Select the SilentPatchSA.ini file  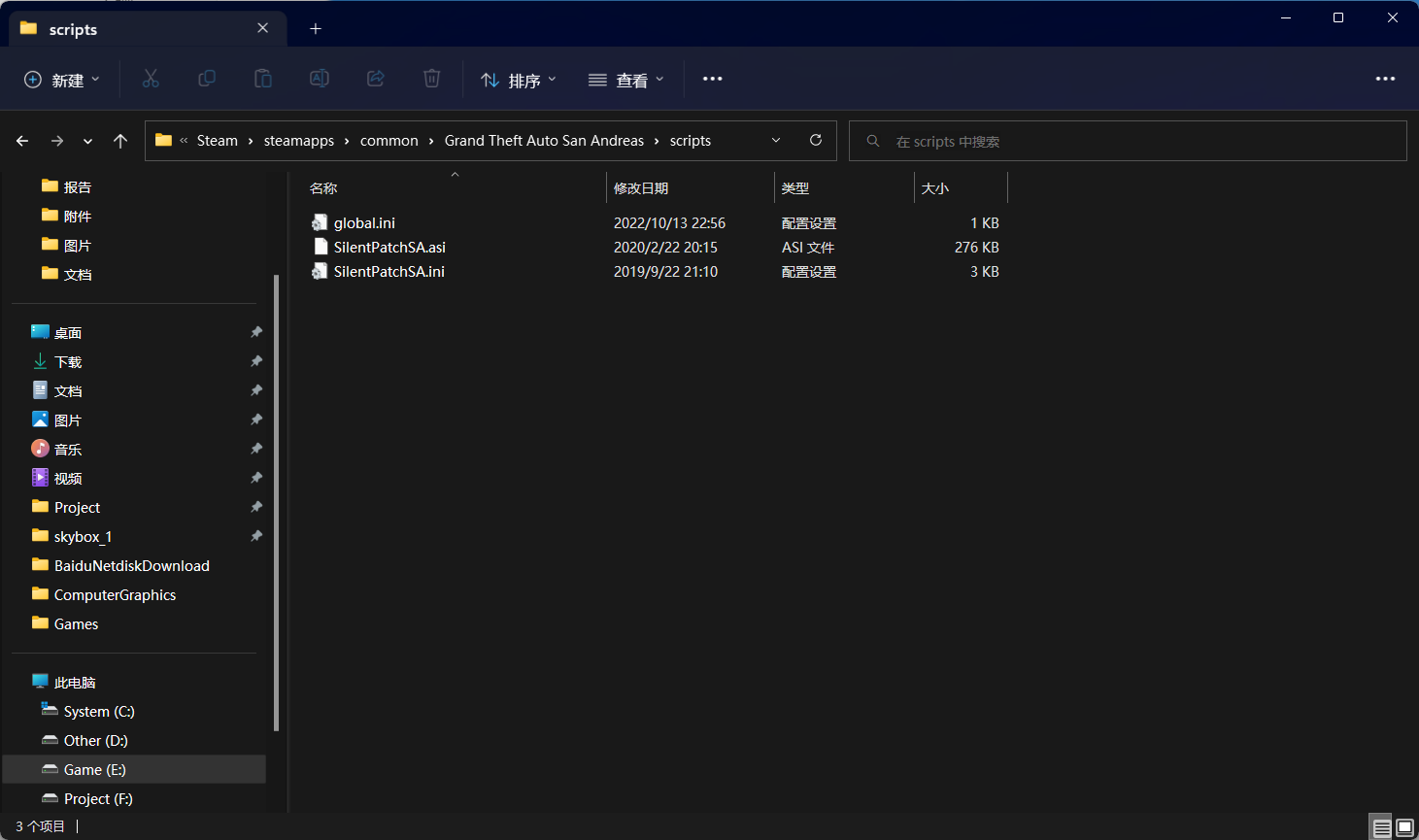coord(389,272)
